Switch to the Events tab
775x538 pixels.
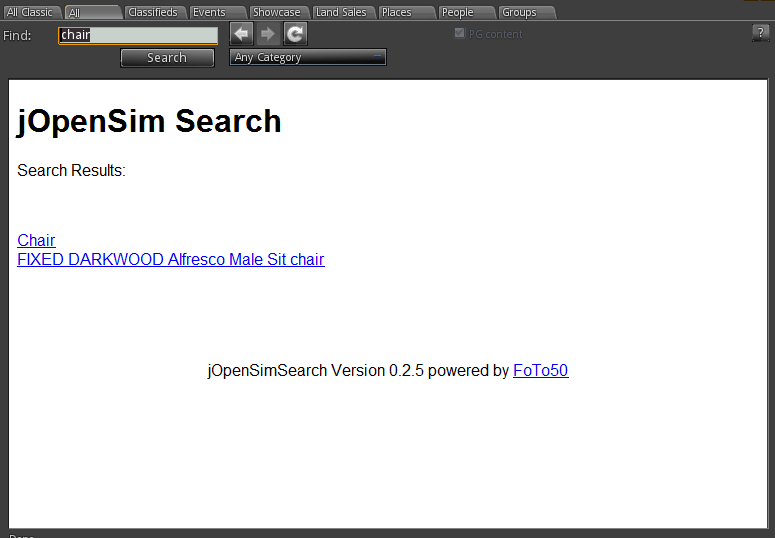(217, 12)
